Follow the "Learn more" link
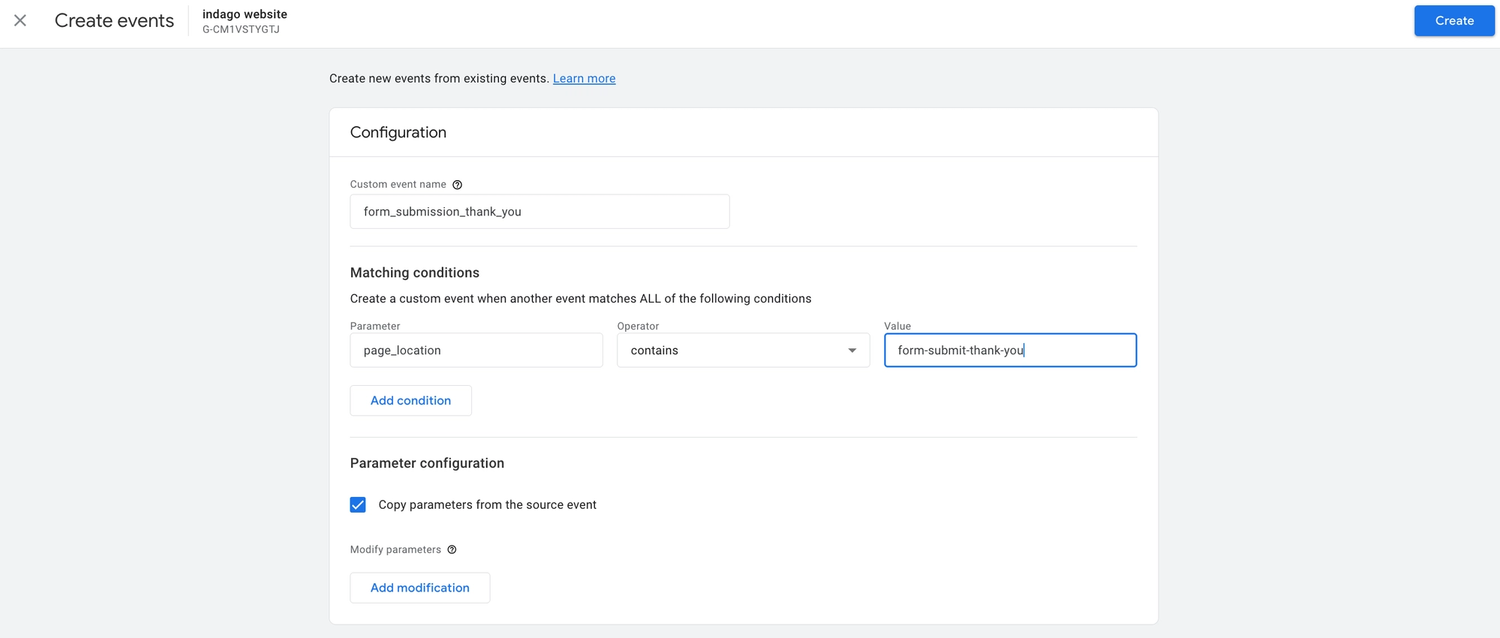The image size is (1500, 638). pos(584,78)
